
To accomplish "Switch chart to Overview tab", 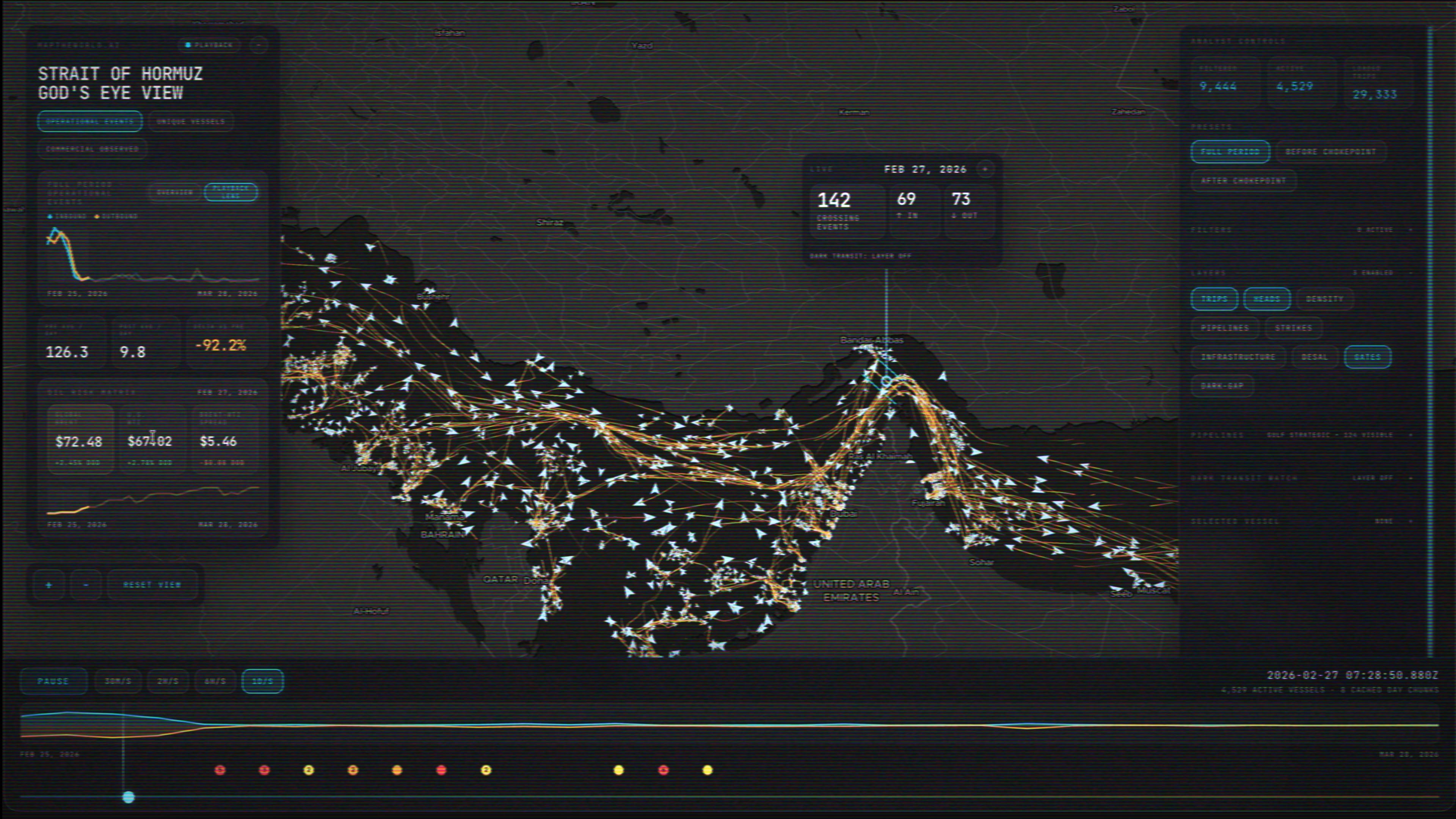I will (x=175, y=192).
